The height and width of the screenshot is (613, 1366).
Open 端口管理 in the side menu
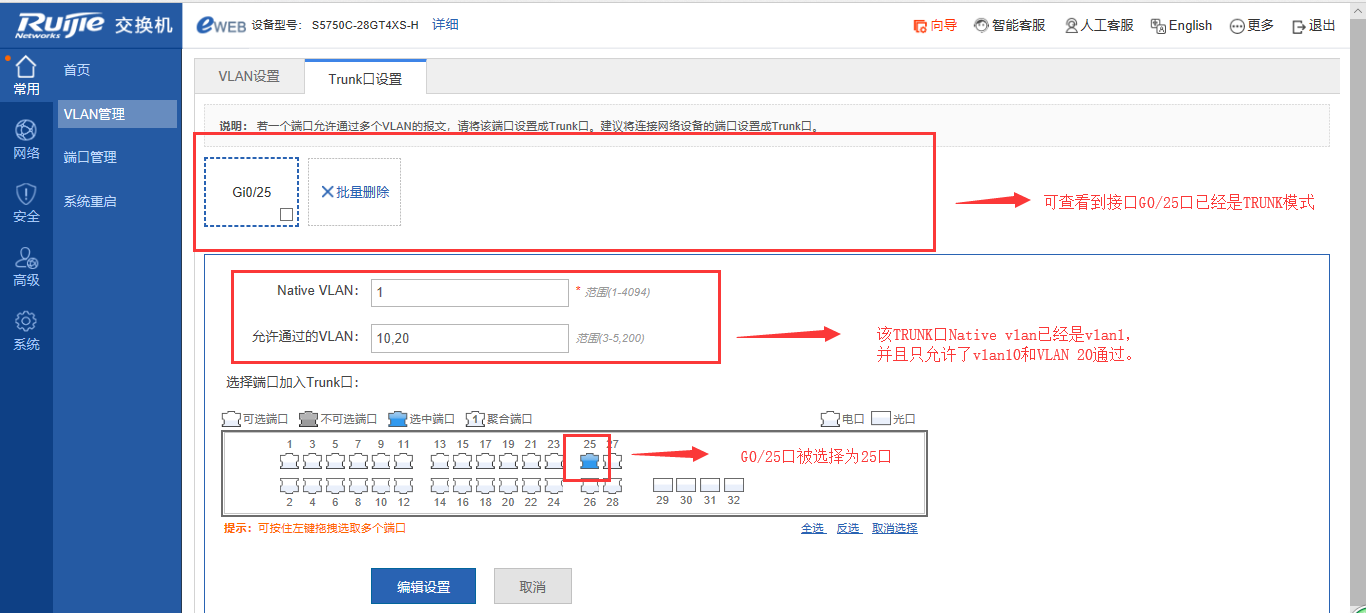tap(90, 157)
